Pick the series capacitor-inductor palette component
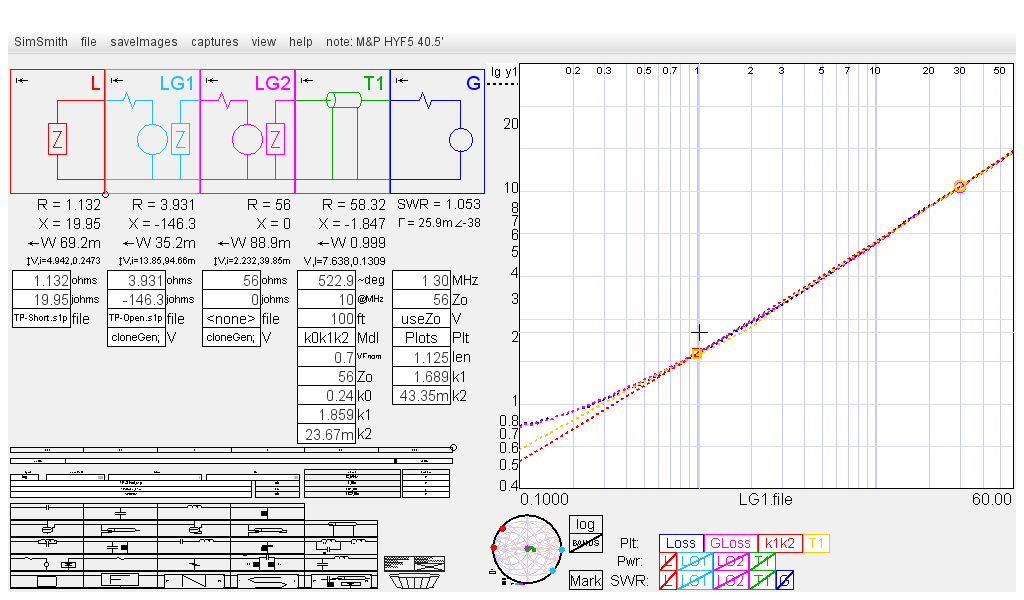 point(194,545)
